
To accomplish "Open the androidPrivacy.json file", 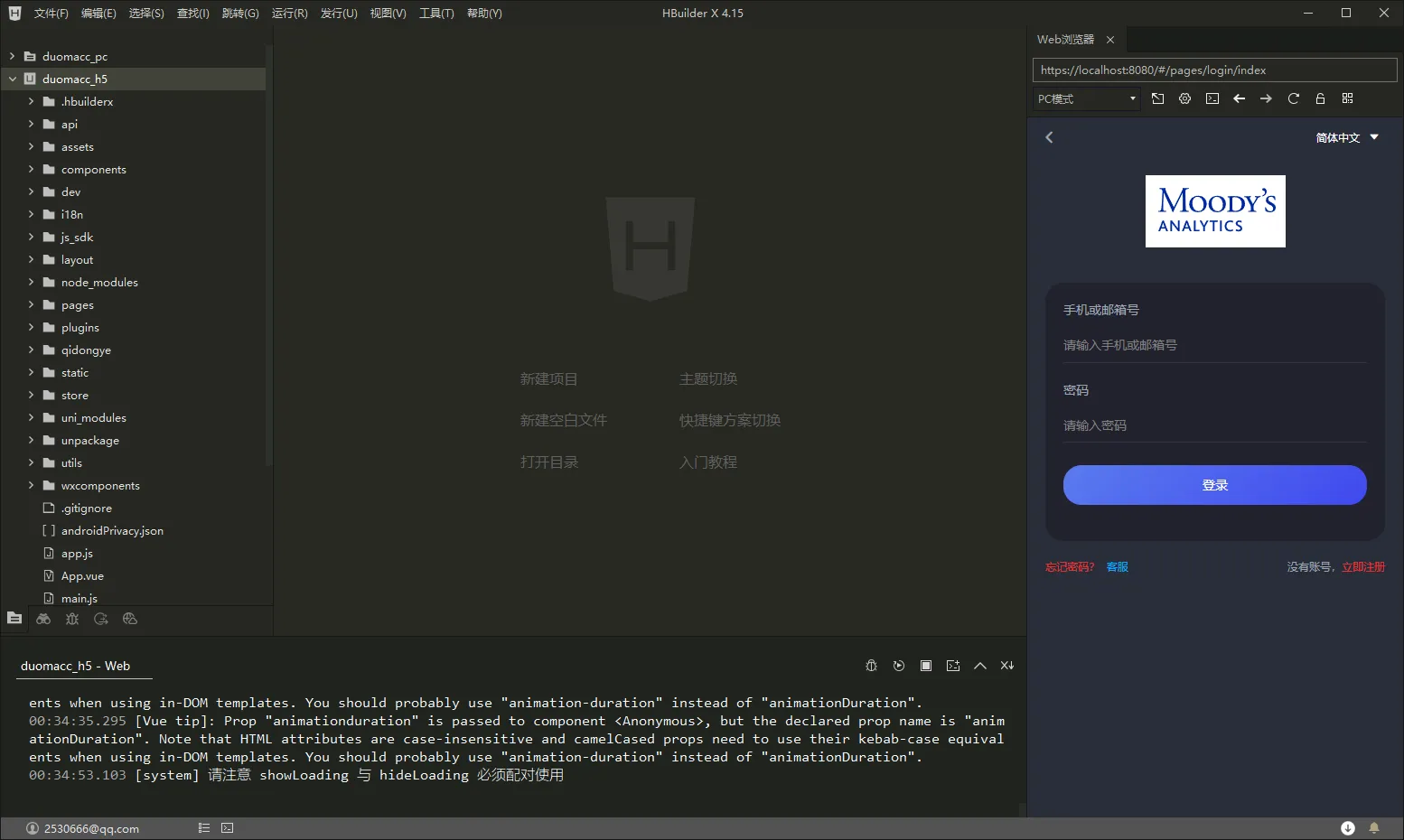I will tap(112, 530).
